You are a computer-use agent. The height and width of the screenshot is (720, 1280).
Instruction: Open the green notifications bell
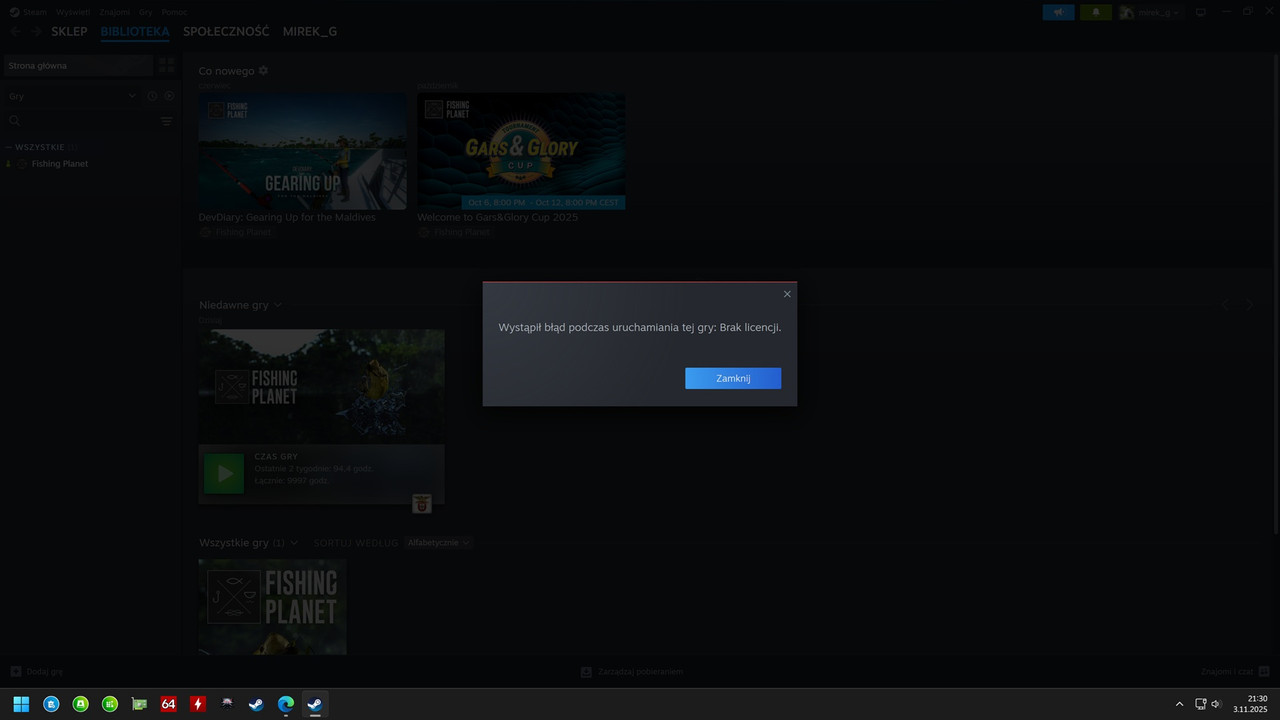click(x=1096, y=12)
